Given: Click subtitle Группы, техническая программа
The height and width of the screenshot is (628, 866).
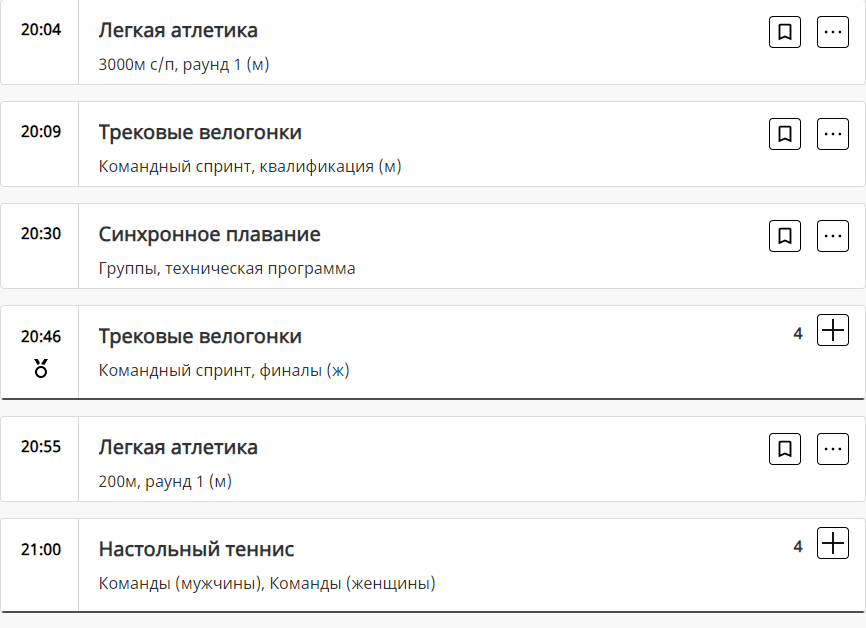Looking at the screenshot, I should pos(227,269).
